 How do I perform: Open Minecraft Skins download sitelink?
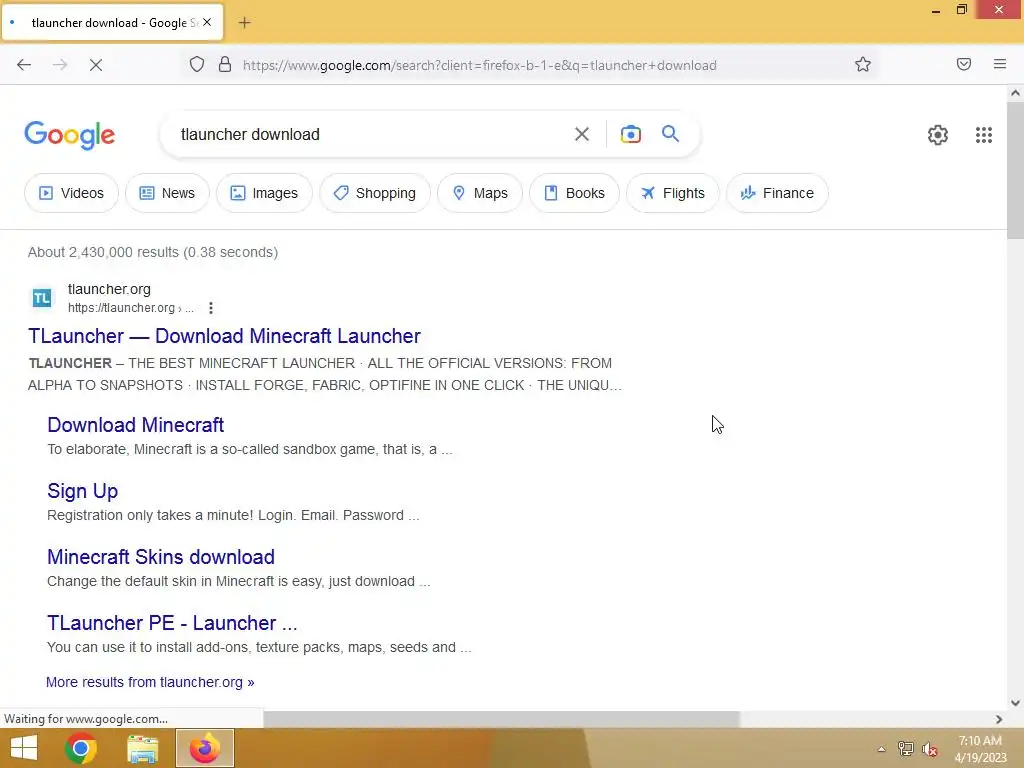click(x=161, y=557)
